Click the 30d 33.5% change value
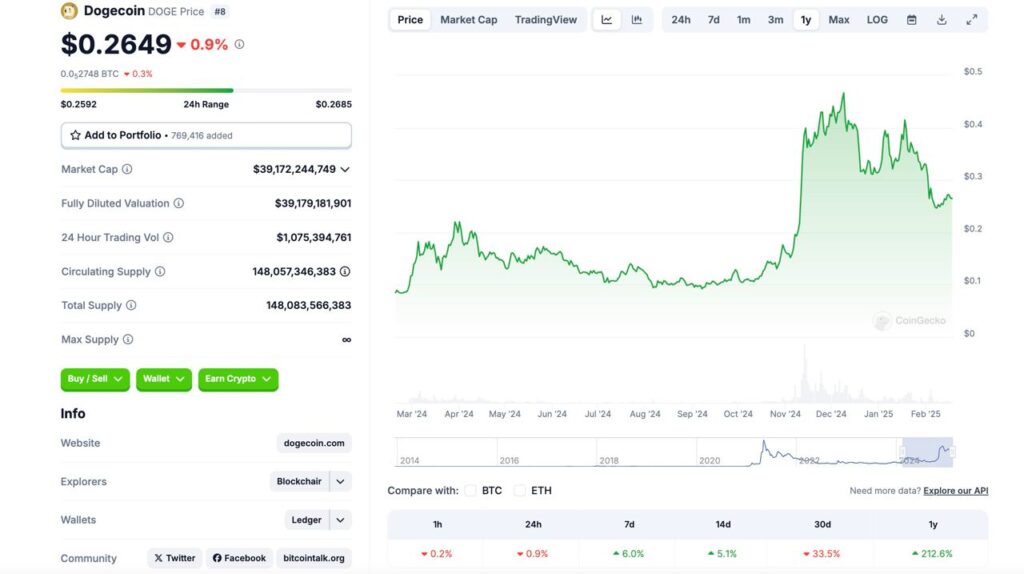The width and height of the screenshot is (1024, 574). pyautogui.click(x=822, y=554)
